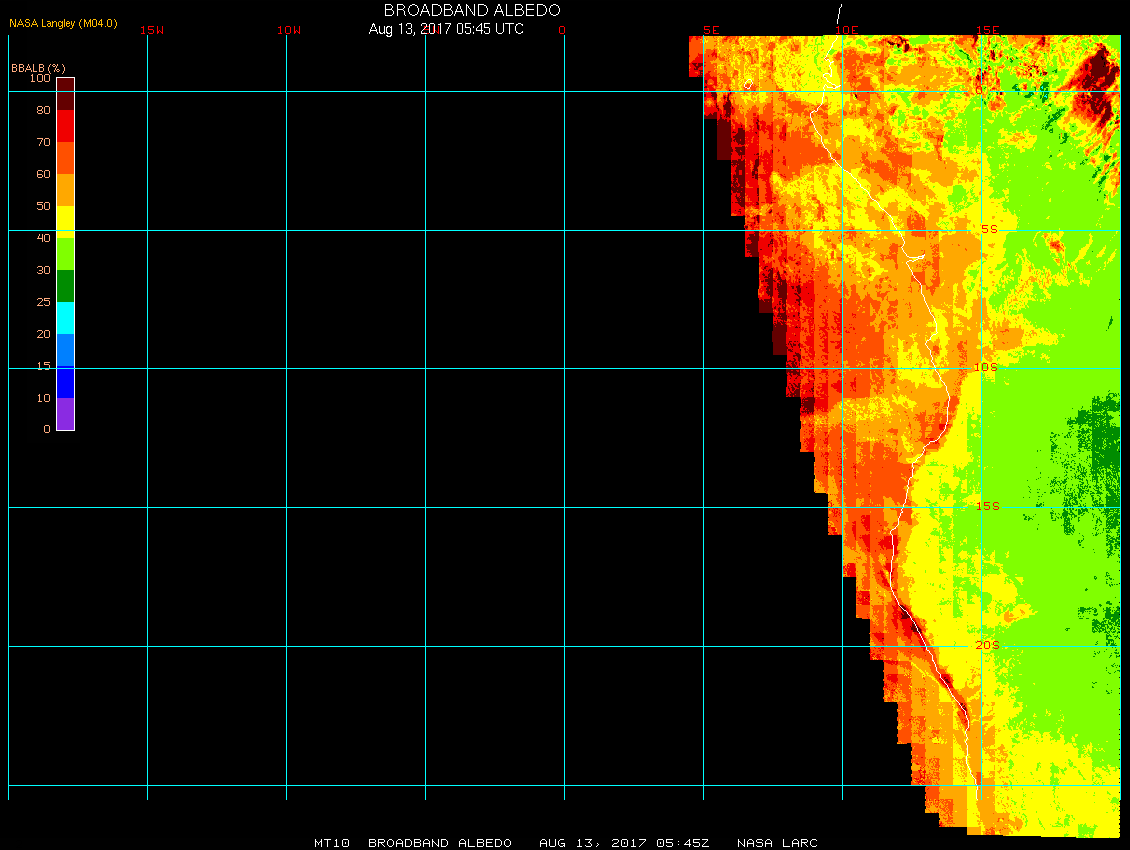
Task: Select the cyan swatch in the color scale
Action: tap(65, 317)
